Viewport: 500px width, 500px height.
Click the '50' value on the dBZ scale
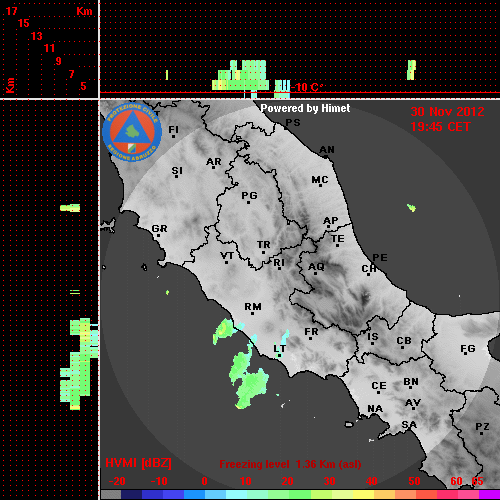click(414, 481)
